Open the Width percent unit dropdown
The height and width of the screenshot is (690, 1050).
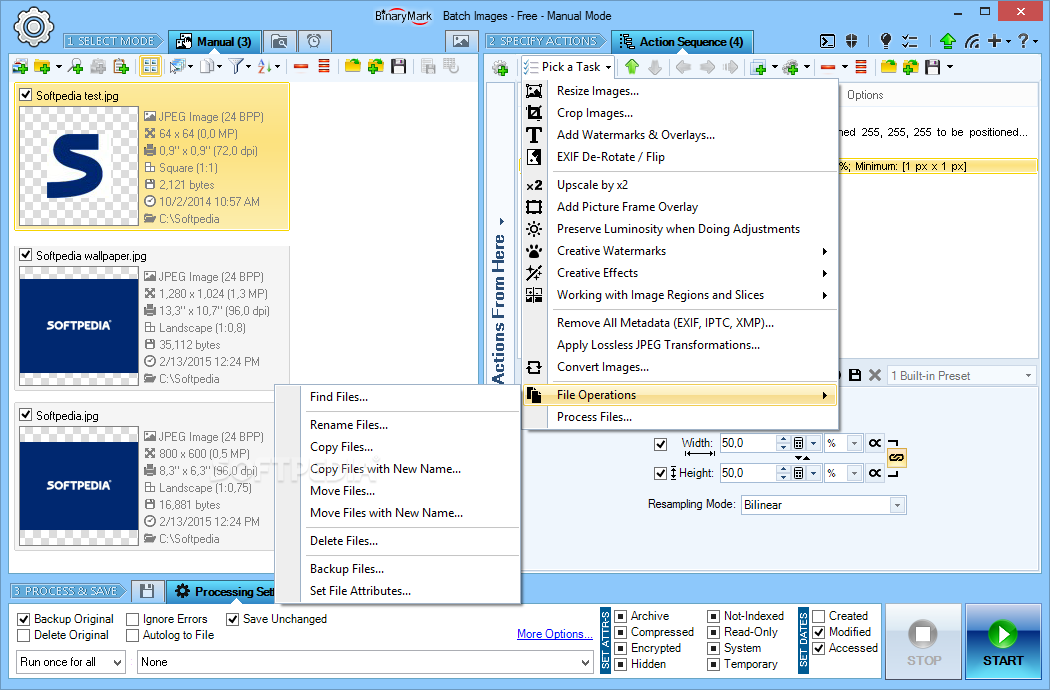pos(854,443)
